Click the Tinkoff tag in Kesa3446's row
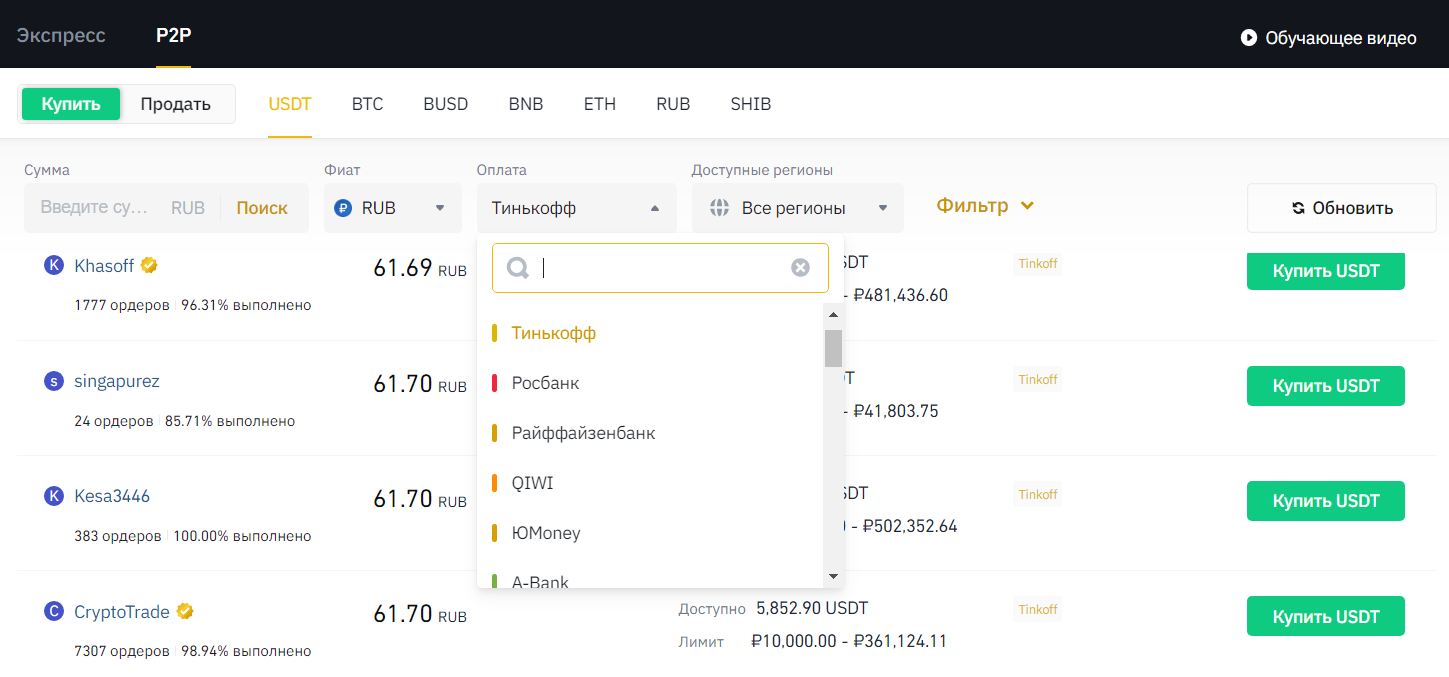 pyautogui.click(x=1038, y=494)
